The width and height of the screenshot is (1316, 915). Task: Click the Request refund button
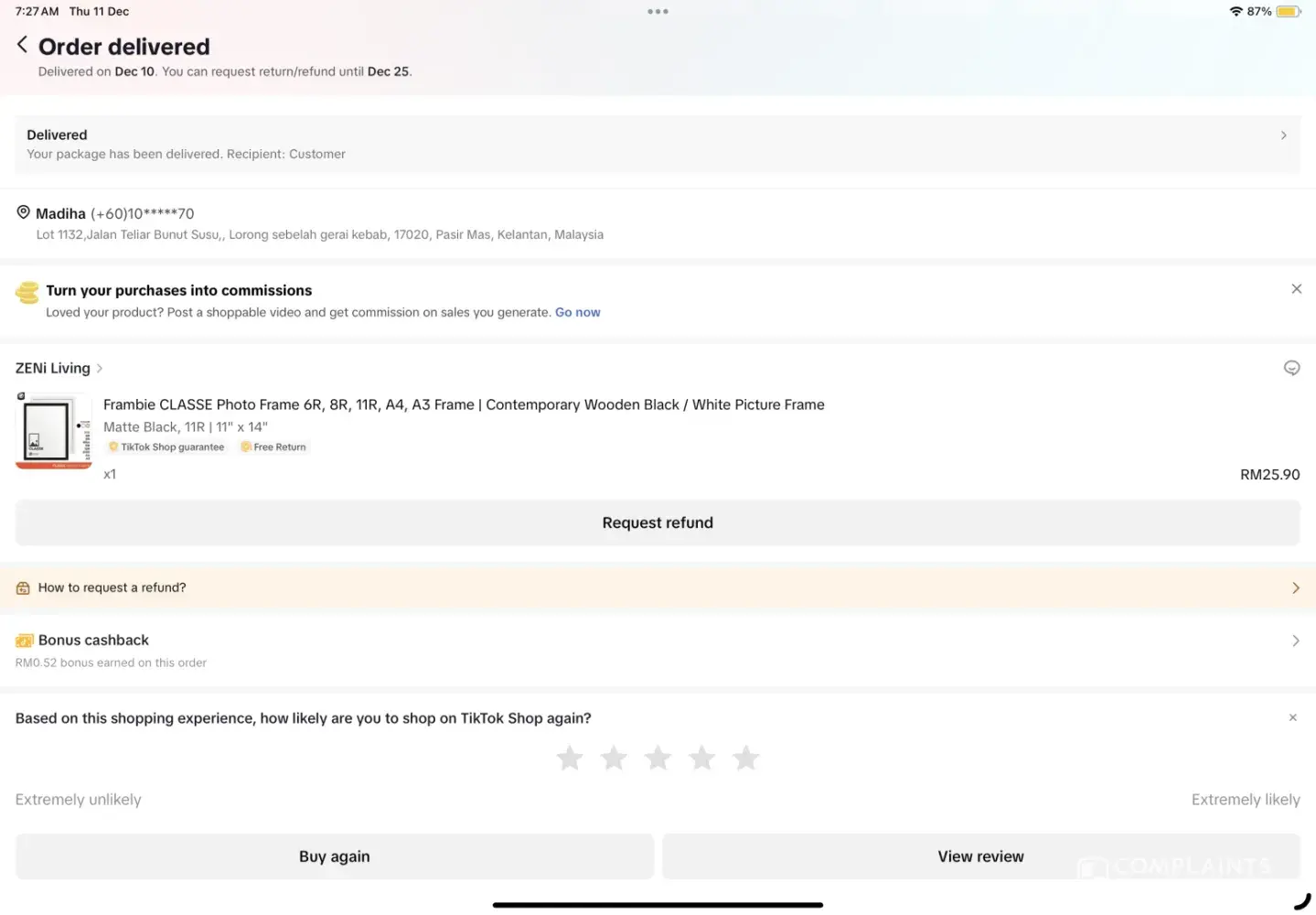(658, 522)
